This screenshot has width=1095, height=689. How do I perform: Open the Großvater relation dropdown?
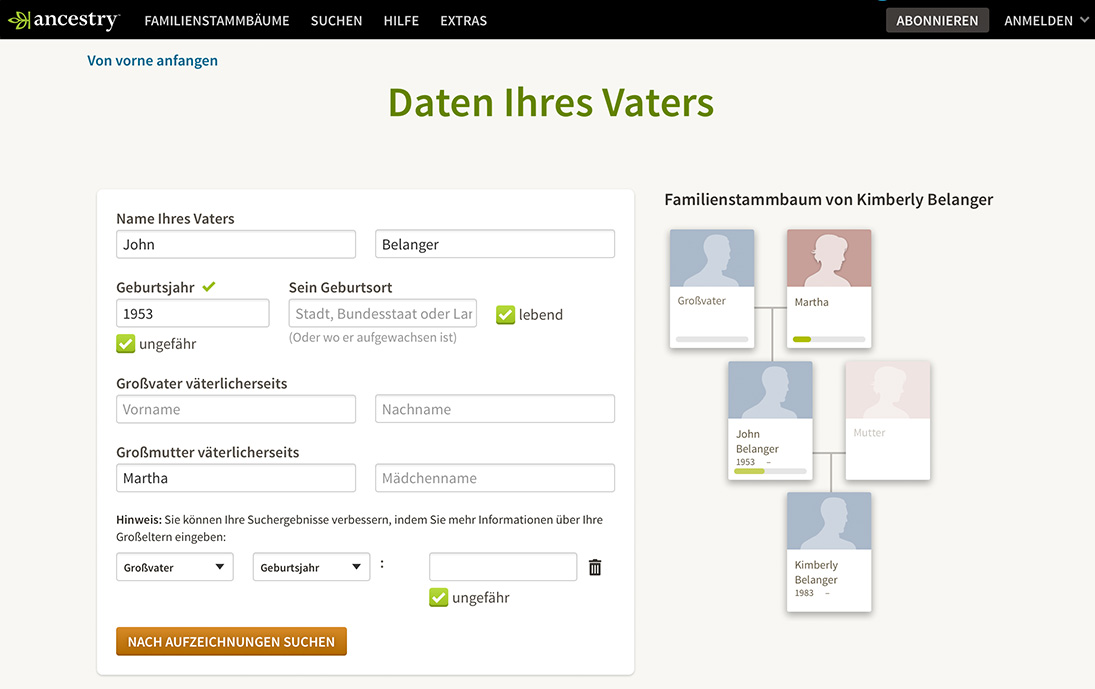174,567
